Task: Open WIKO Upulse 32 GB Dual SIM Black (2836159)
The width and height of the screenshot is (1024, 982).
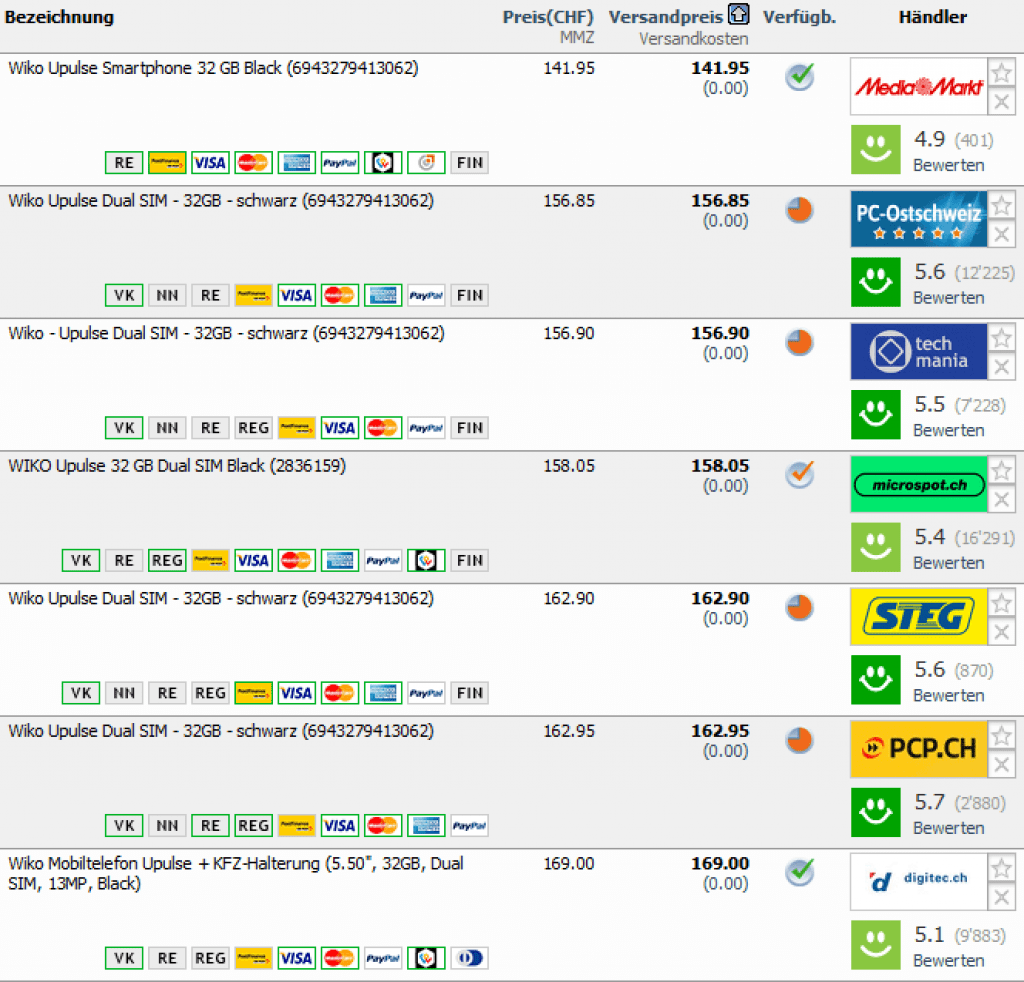Action: point(177,466)
